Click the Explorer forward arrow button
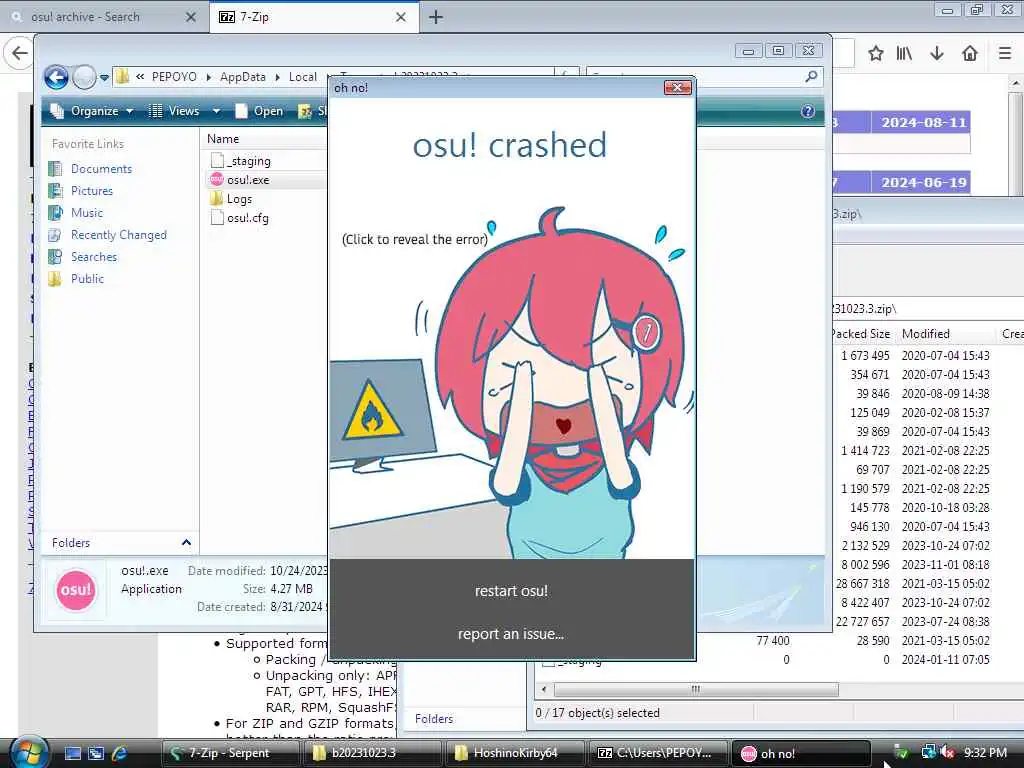The image size is (1024, 768). [x=84, y=78]
